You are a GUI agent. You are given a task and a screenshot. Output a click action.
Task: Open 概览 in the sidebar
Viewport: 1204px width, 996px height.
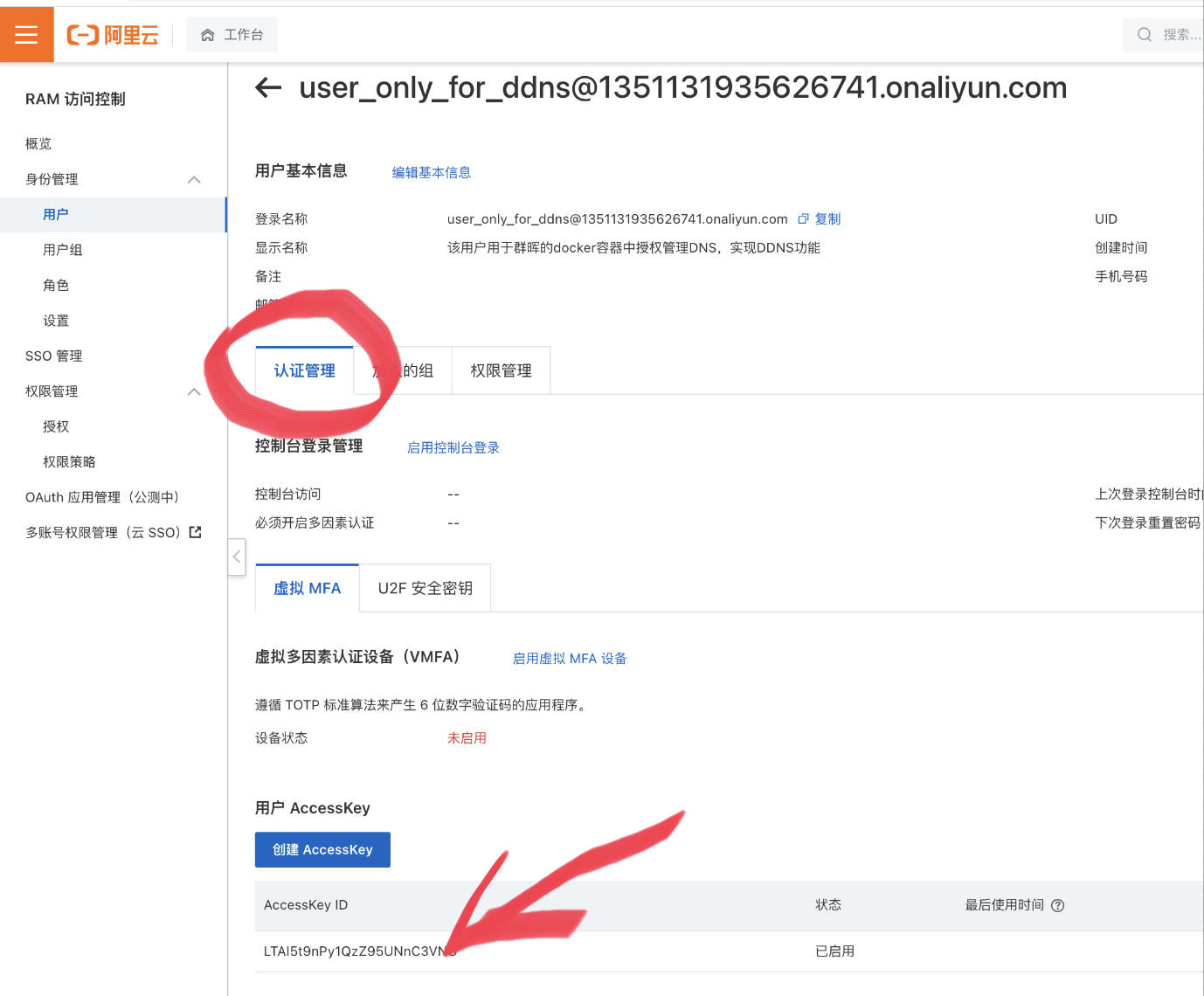coord(38,143)
